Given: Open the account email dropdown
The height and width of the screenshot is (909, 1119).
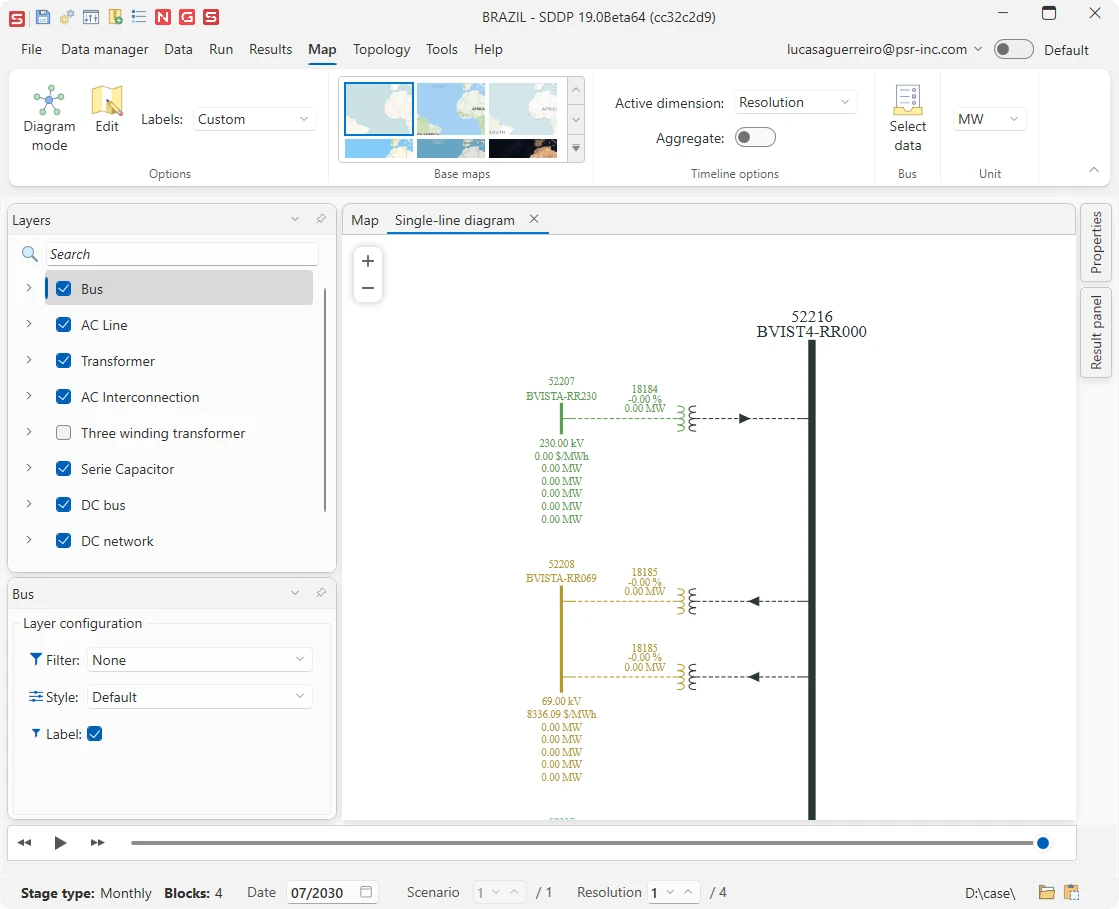Looking at the screenshot, I should [978, 49].
